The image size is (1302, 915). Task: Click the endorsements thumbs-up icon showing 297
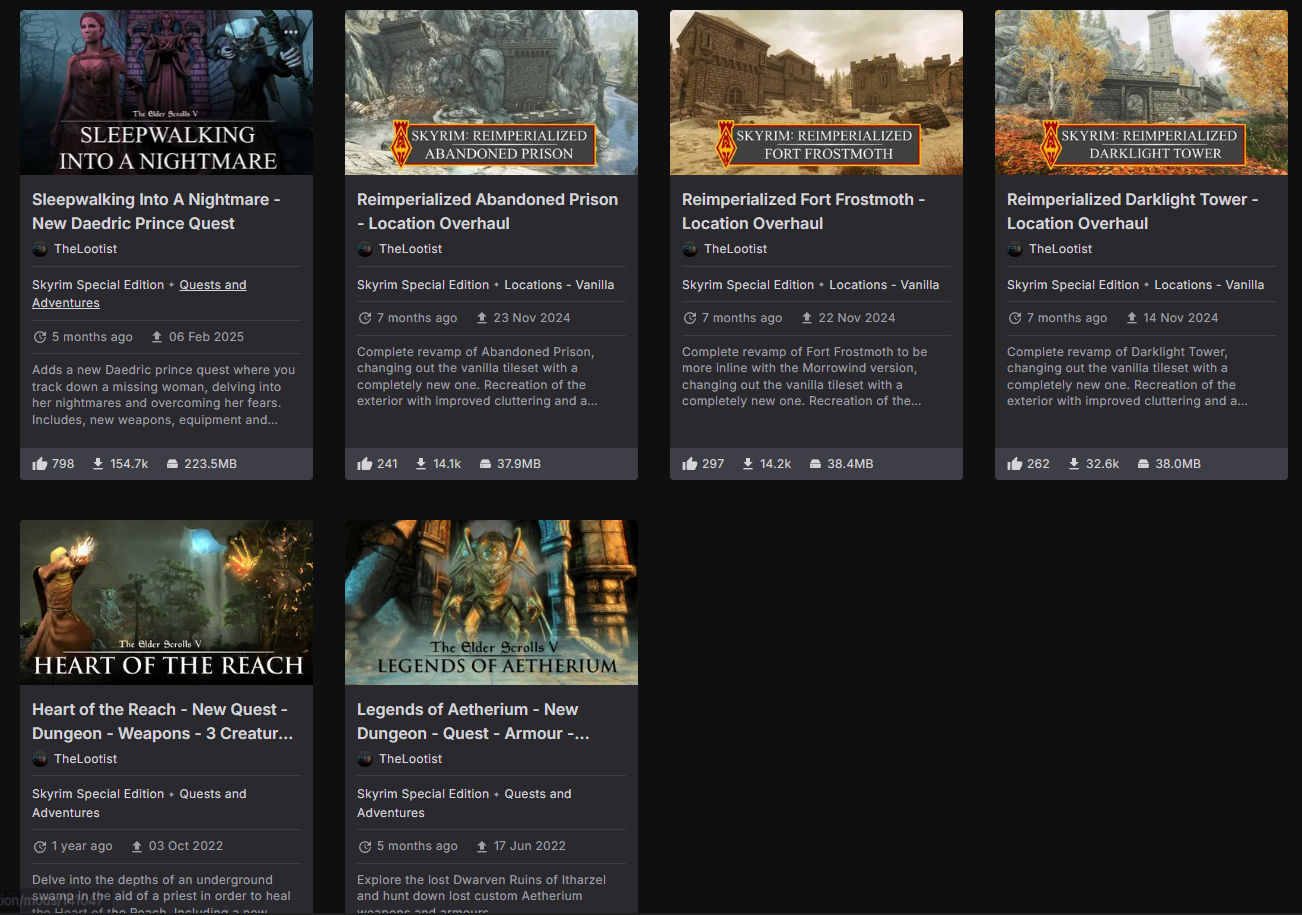click(690, 464)
